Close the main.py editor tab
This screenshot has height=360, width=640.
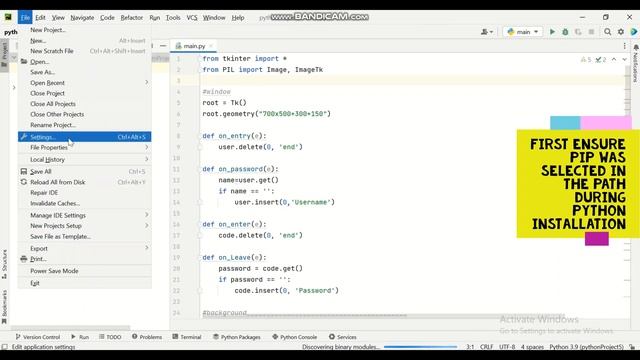(211, 46)
